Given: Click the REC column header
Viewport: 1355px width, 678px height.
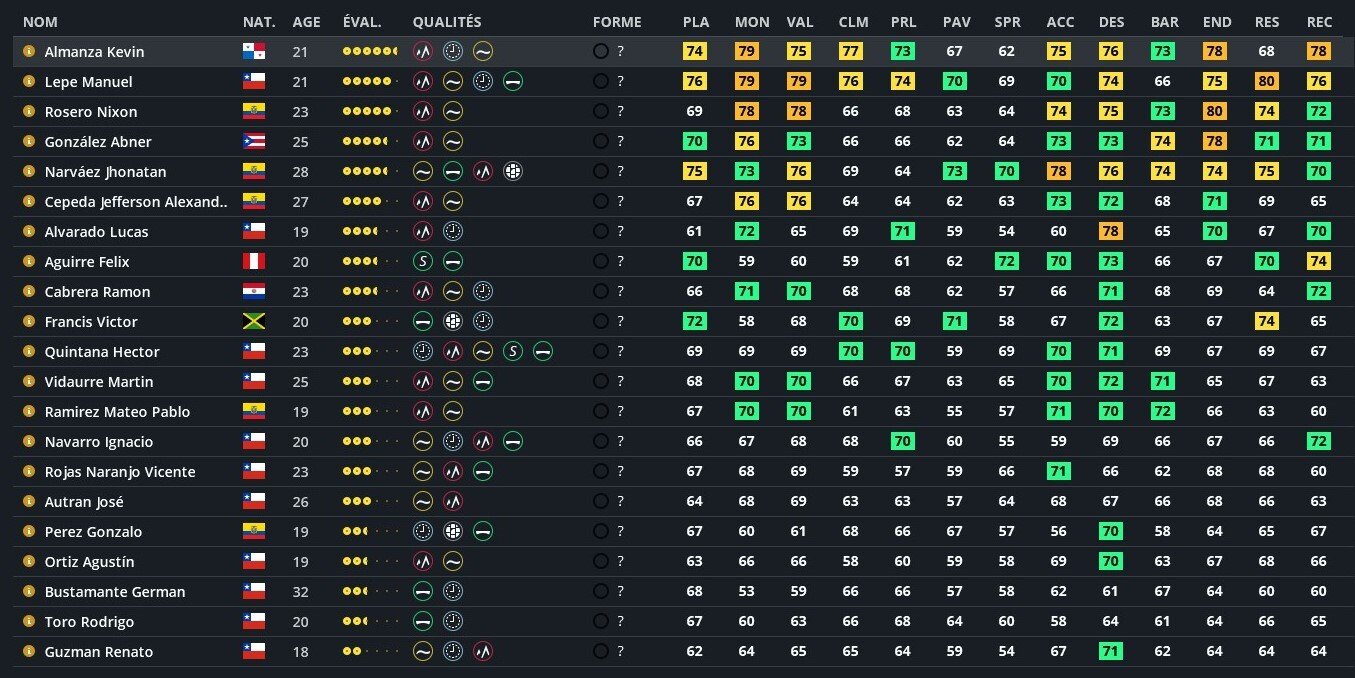Looking at the screenshot, I should [x=1319, y=22].
